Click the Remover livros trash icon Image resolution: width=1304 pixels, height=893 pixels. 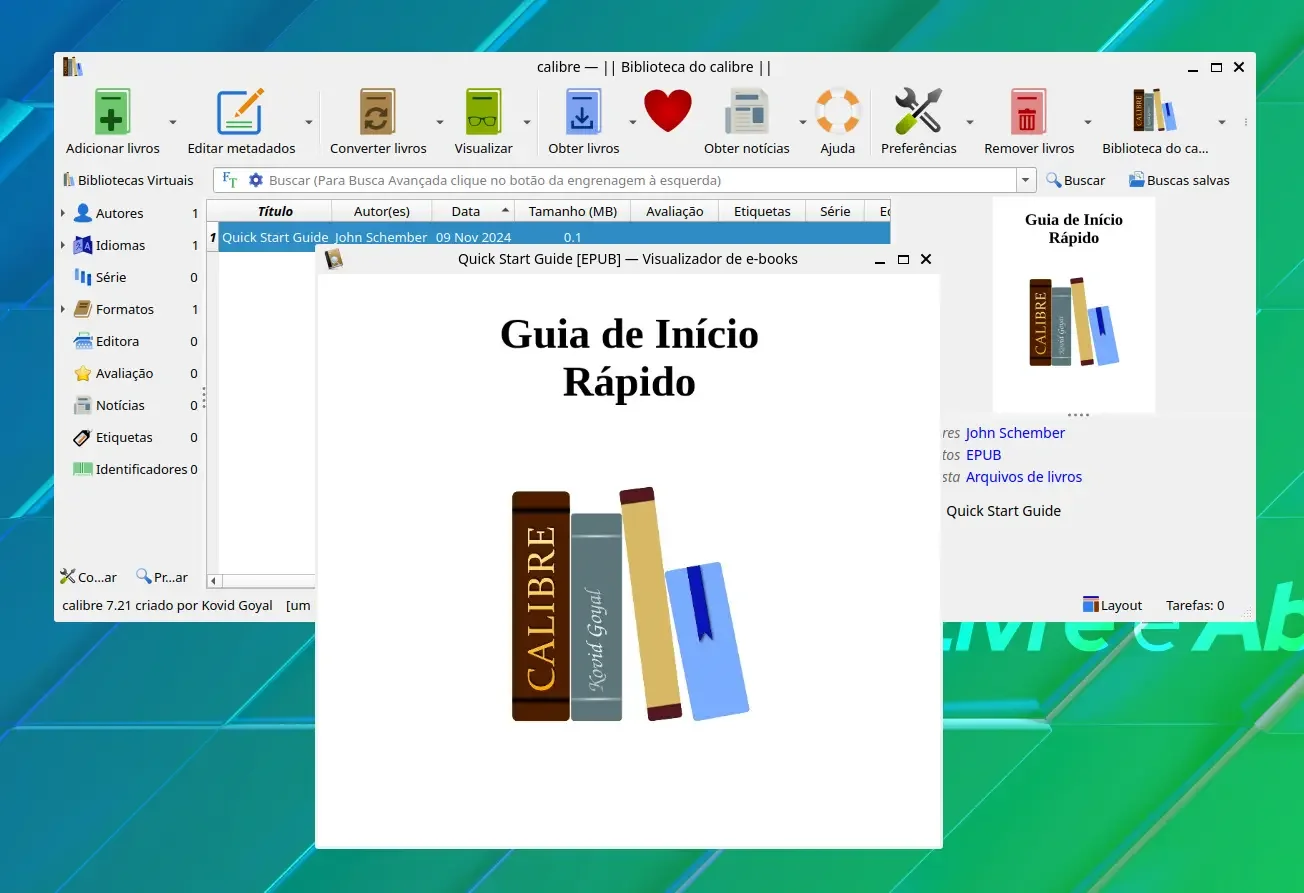pyautogui.click(x=1028, y=111)
